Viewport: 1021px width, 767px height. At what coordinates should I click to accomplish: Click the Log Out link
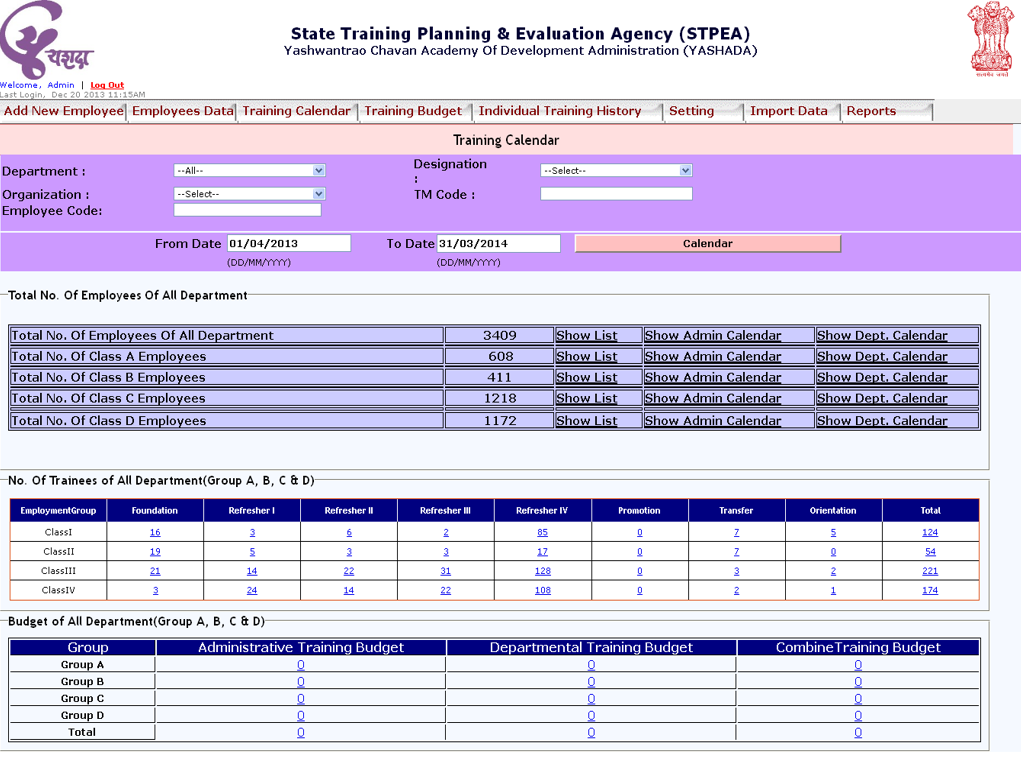coord(107,85)
